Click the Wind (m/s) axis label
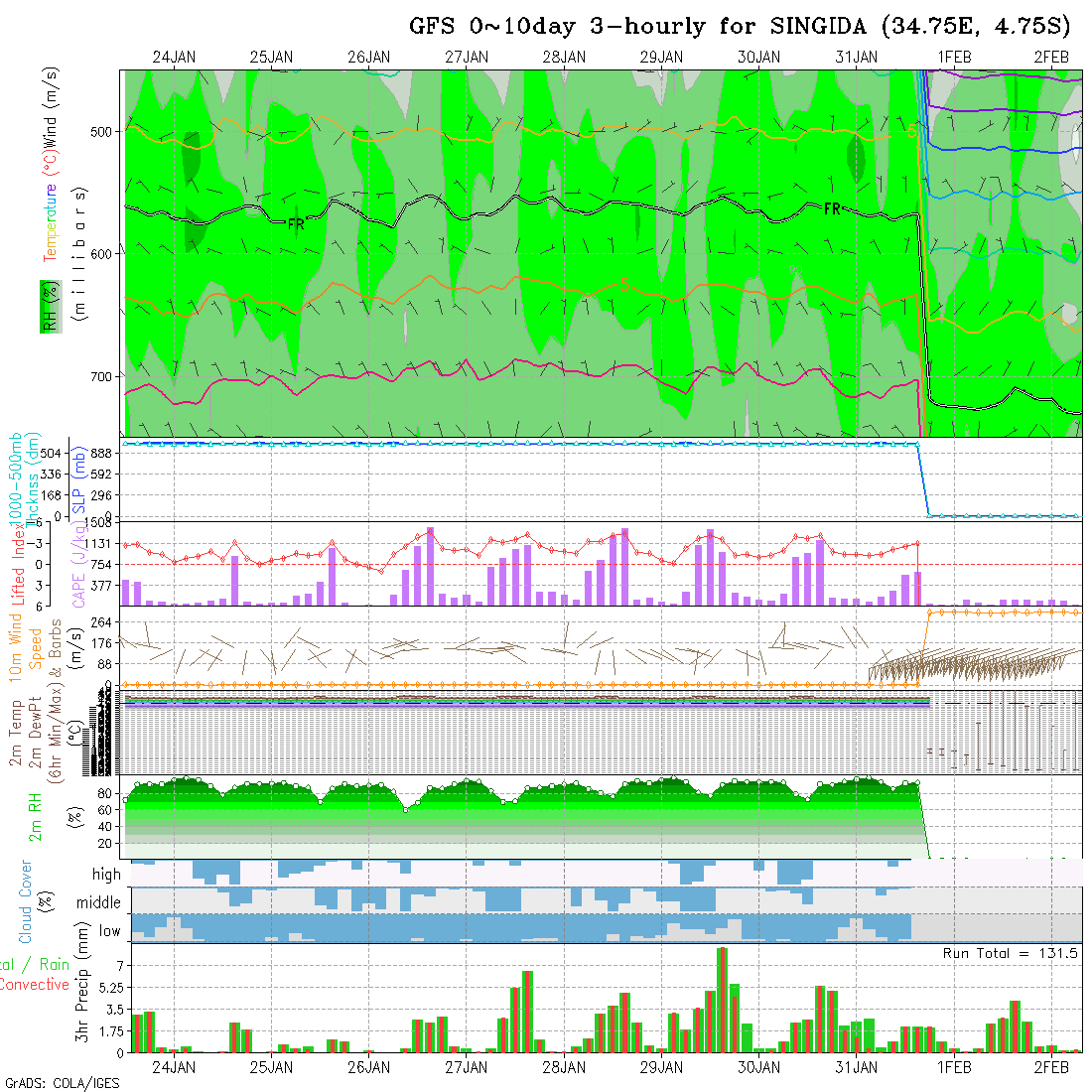 [51, 107]
